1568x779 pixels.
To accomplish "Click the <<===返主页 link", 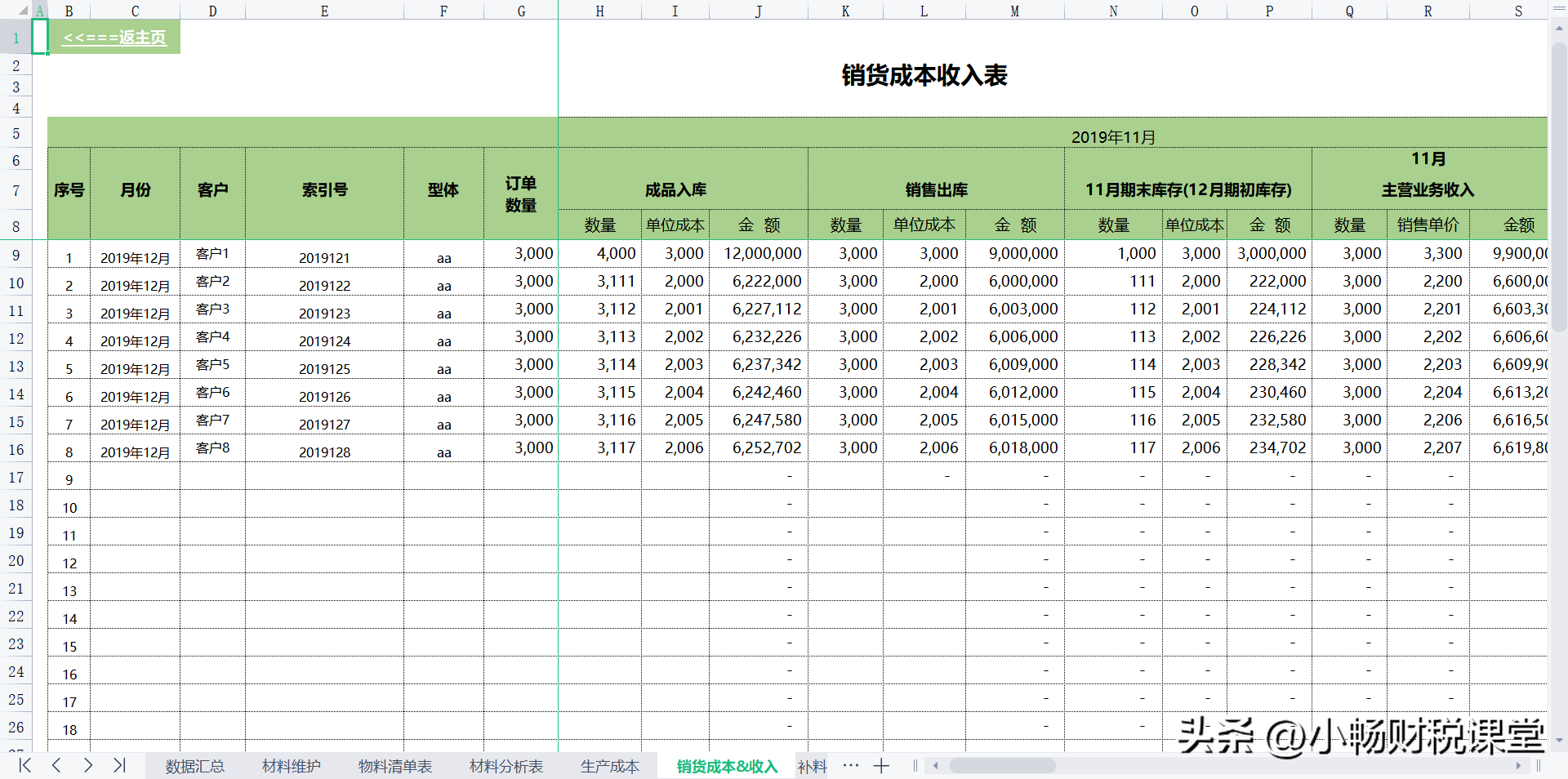I will (114, 38).
